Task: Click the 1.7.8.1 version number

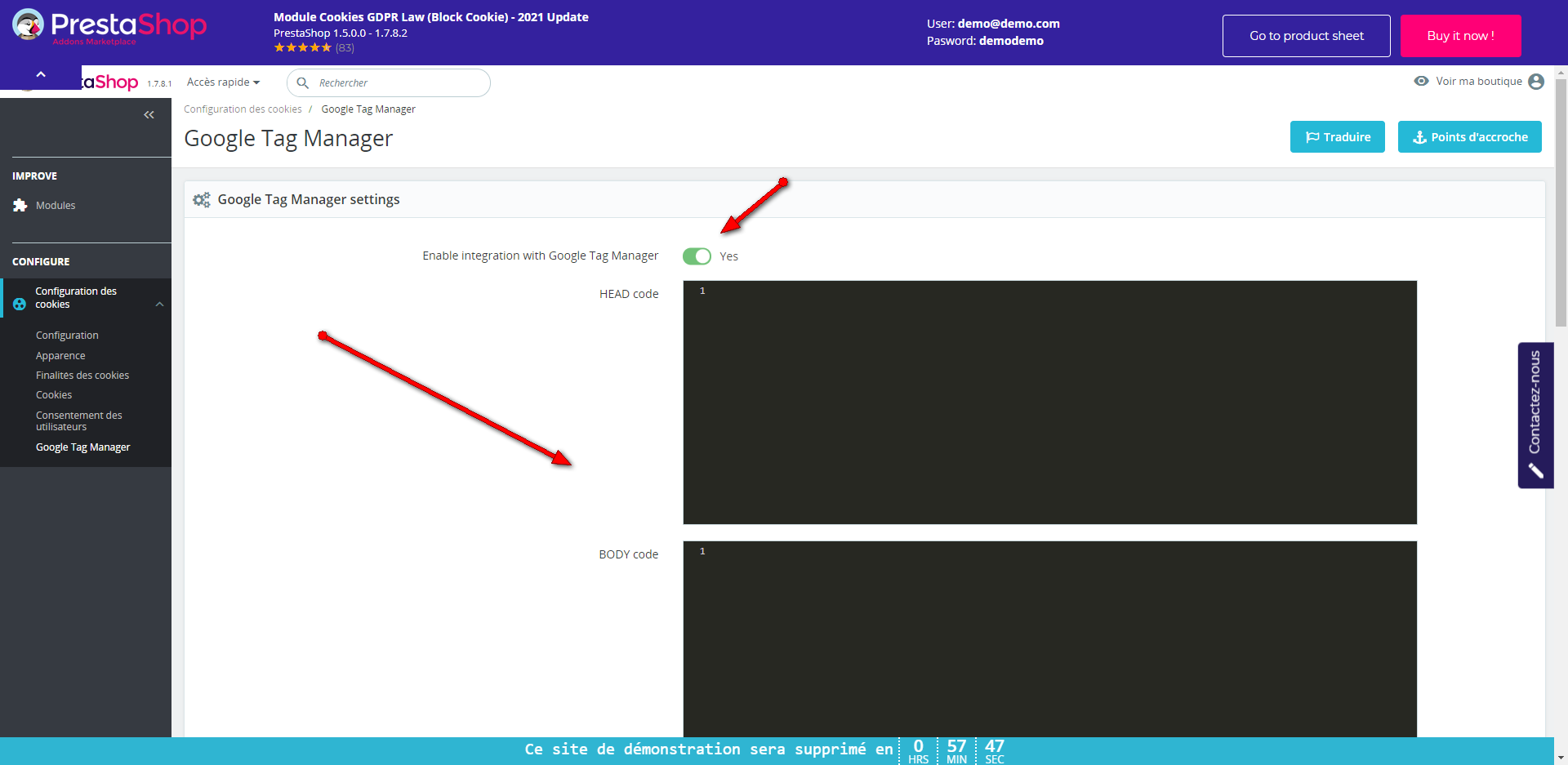Action: coord(159,84)
